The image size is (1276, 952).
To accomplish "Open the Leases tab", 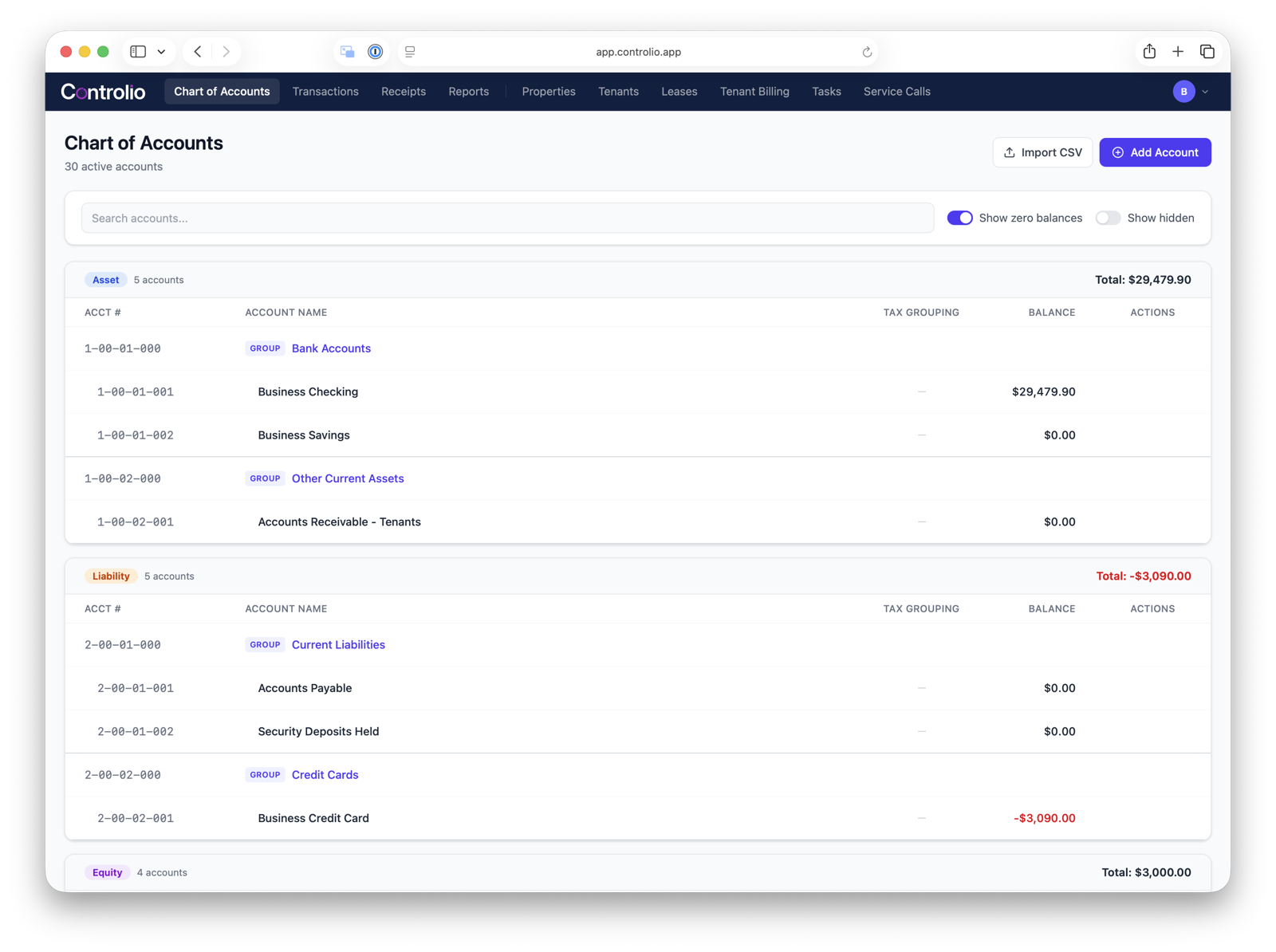I will pyautogui.click(x=679, y=92).
